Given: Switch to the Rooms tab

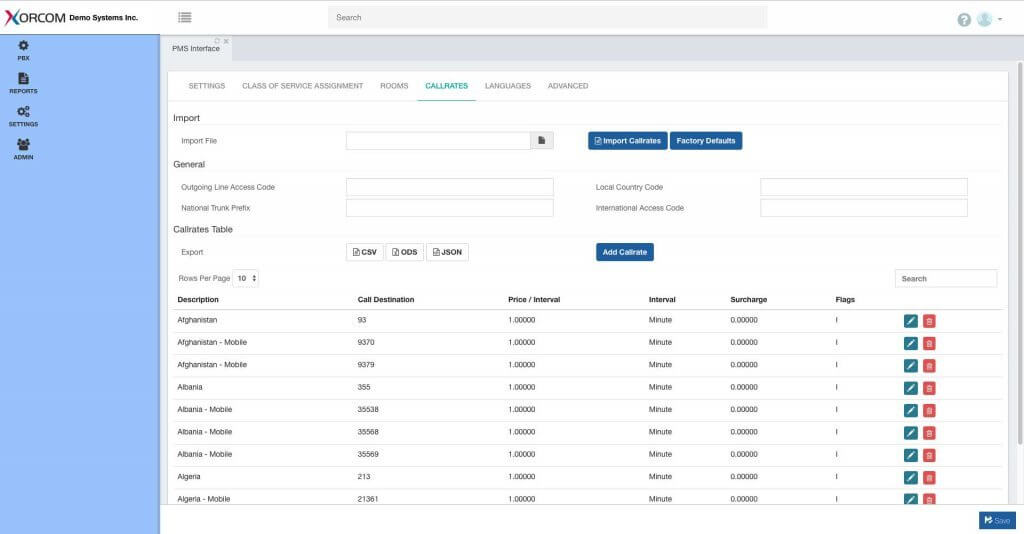Looking at the screenshot, I should tap(394, 86).
